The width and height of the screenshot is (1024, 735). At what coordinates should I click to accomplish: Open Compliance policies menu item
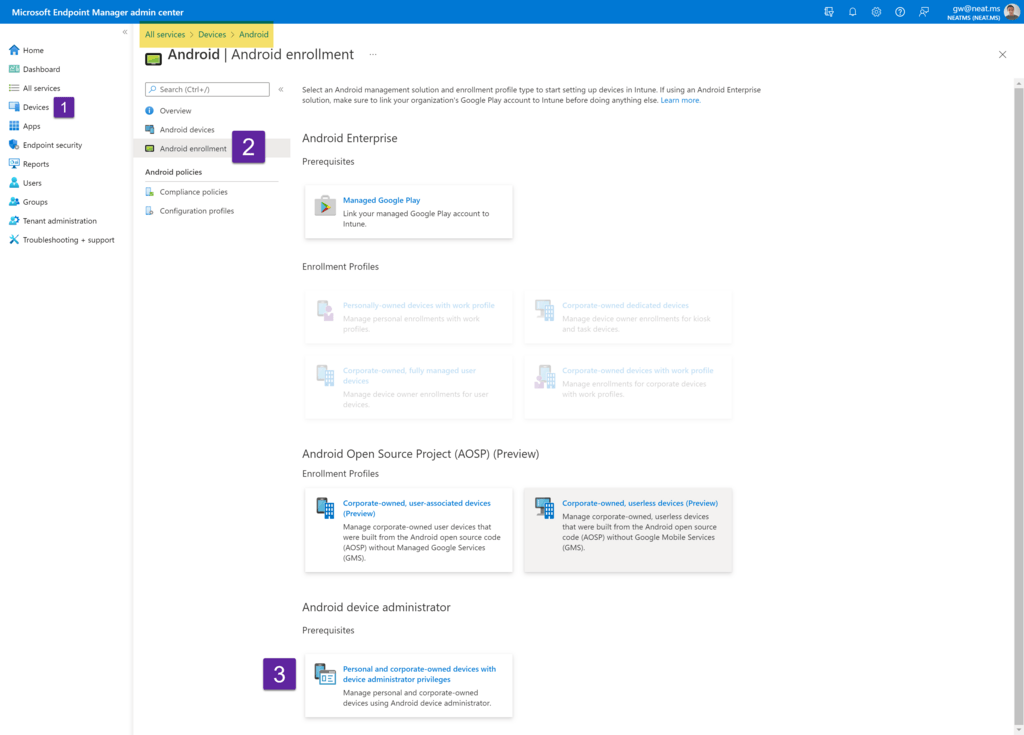pos(193,192)
